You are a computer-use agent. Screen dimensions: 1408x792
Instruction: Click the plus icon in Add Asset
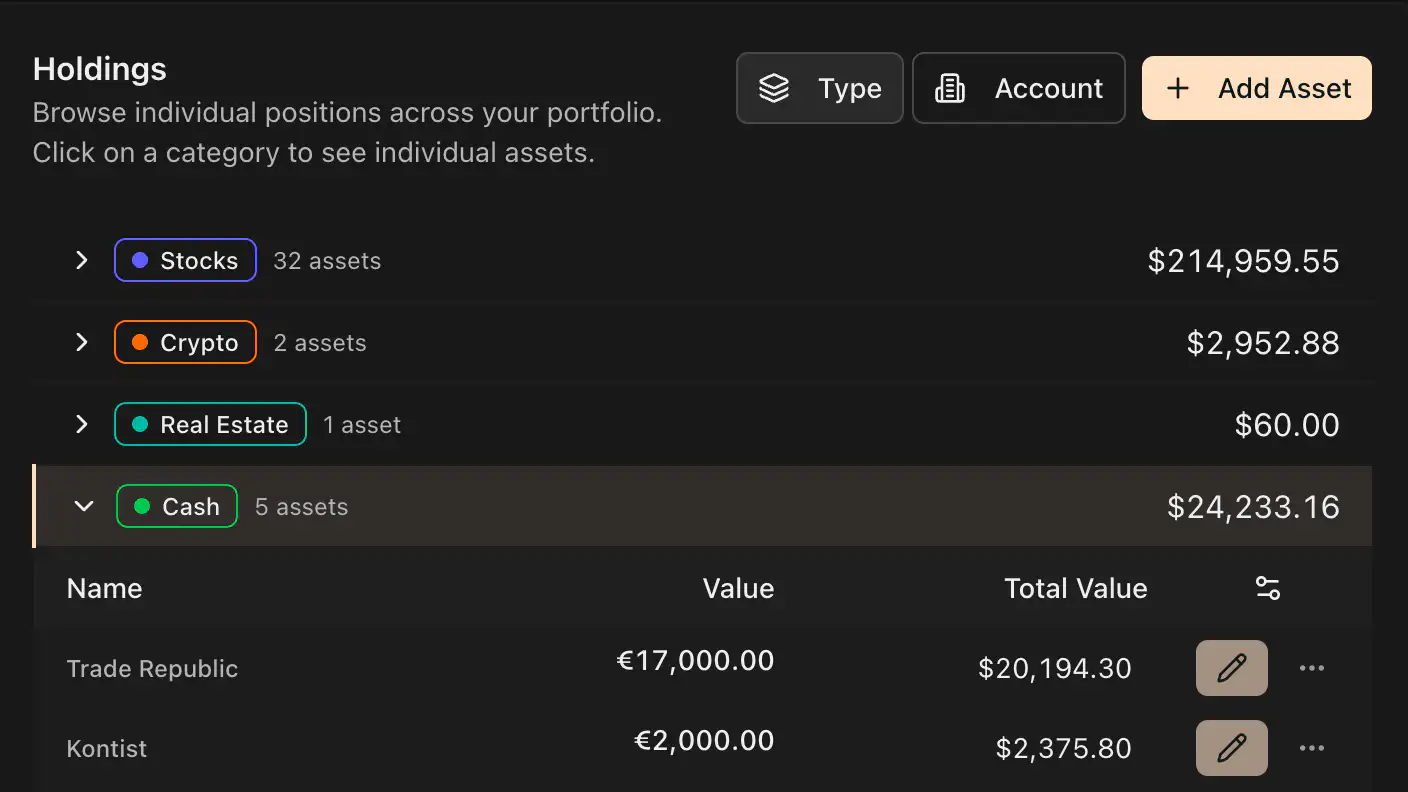[1178, 88]
